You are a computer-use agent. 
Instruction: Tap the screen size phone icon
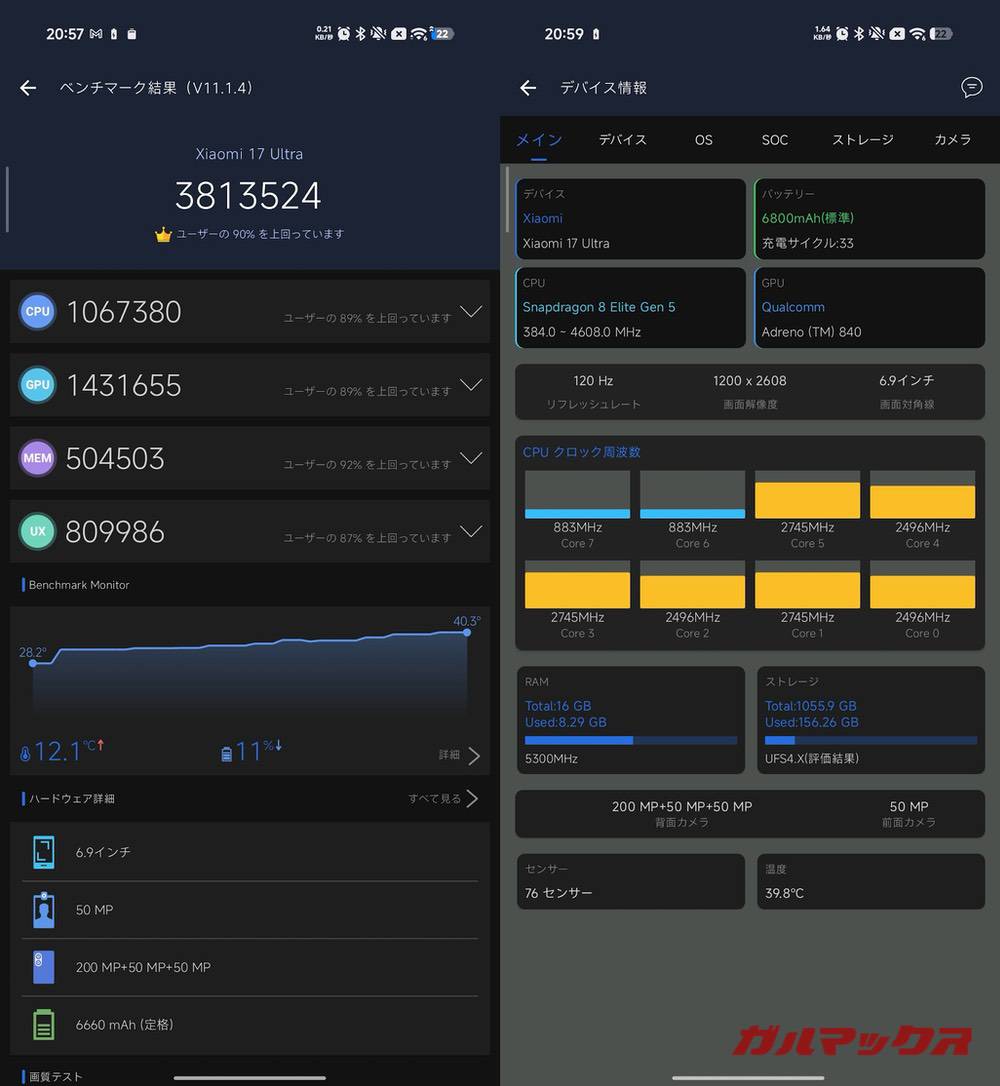44,852
